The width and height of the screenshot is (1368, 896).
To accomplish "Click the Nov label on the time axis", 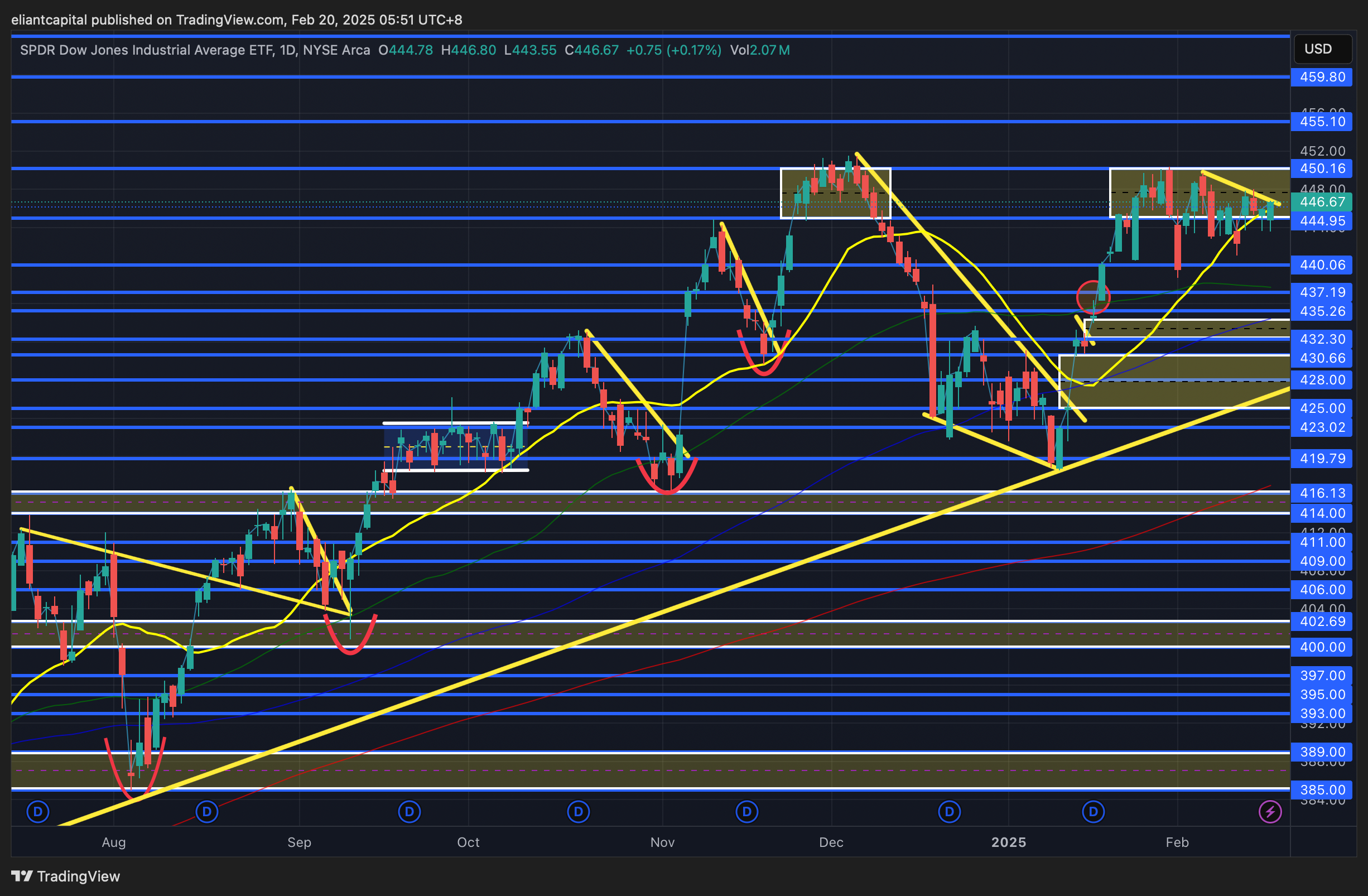I will (x=662, y=842).
